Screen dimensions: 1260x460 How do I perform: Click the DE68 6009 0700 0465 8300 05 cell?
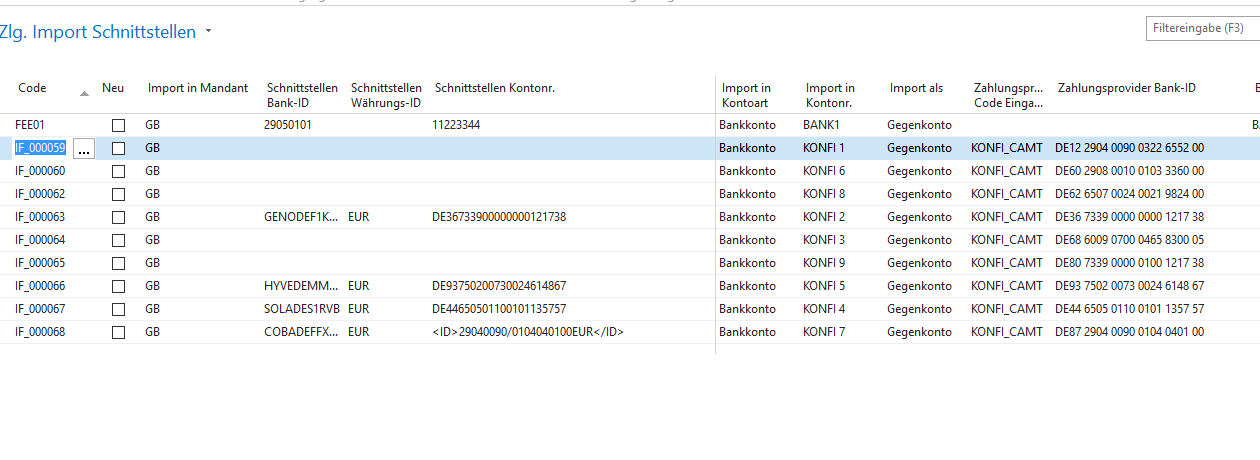(1129, 240)
